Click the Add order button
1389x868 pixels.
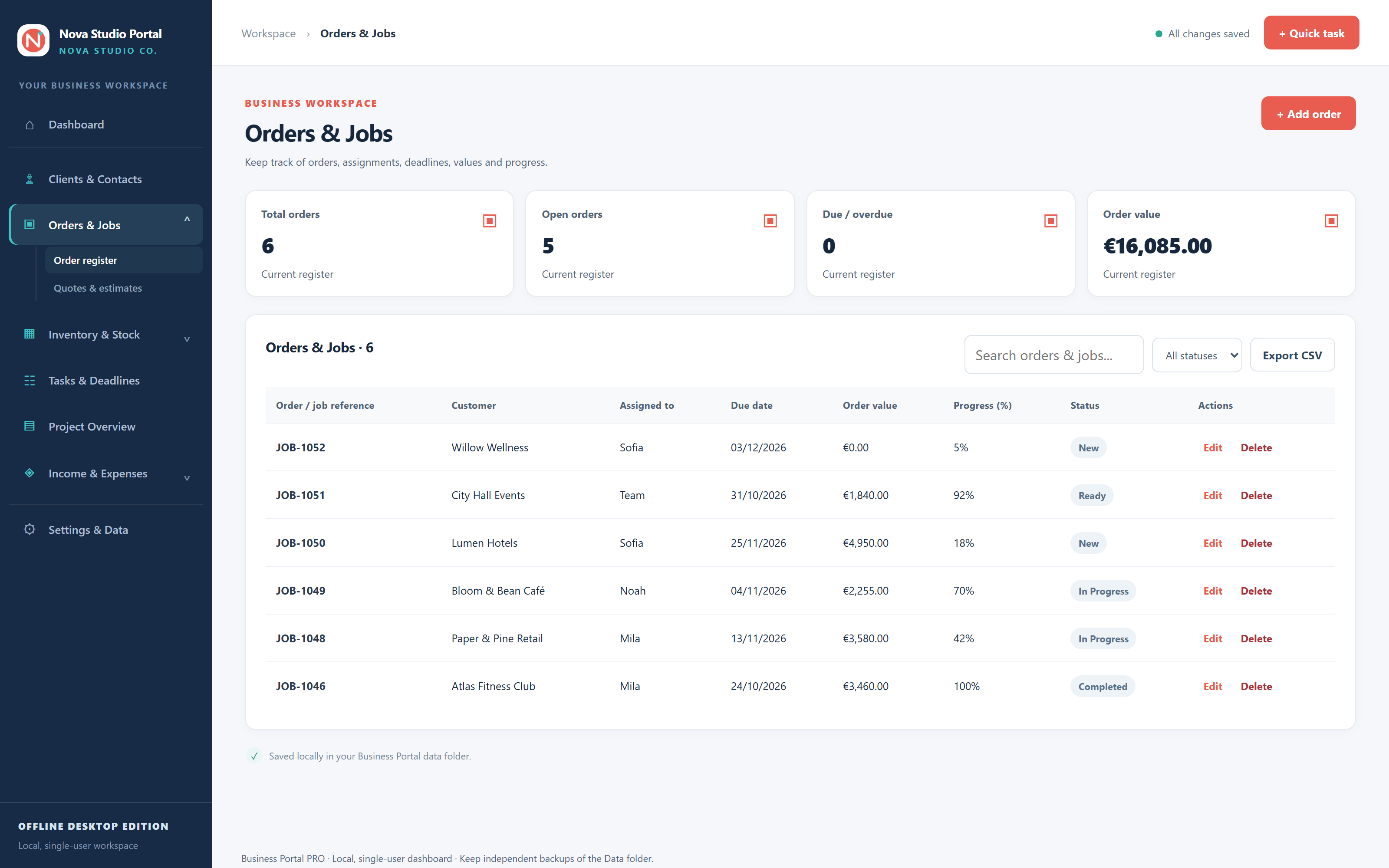[x=1308, y=114]
